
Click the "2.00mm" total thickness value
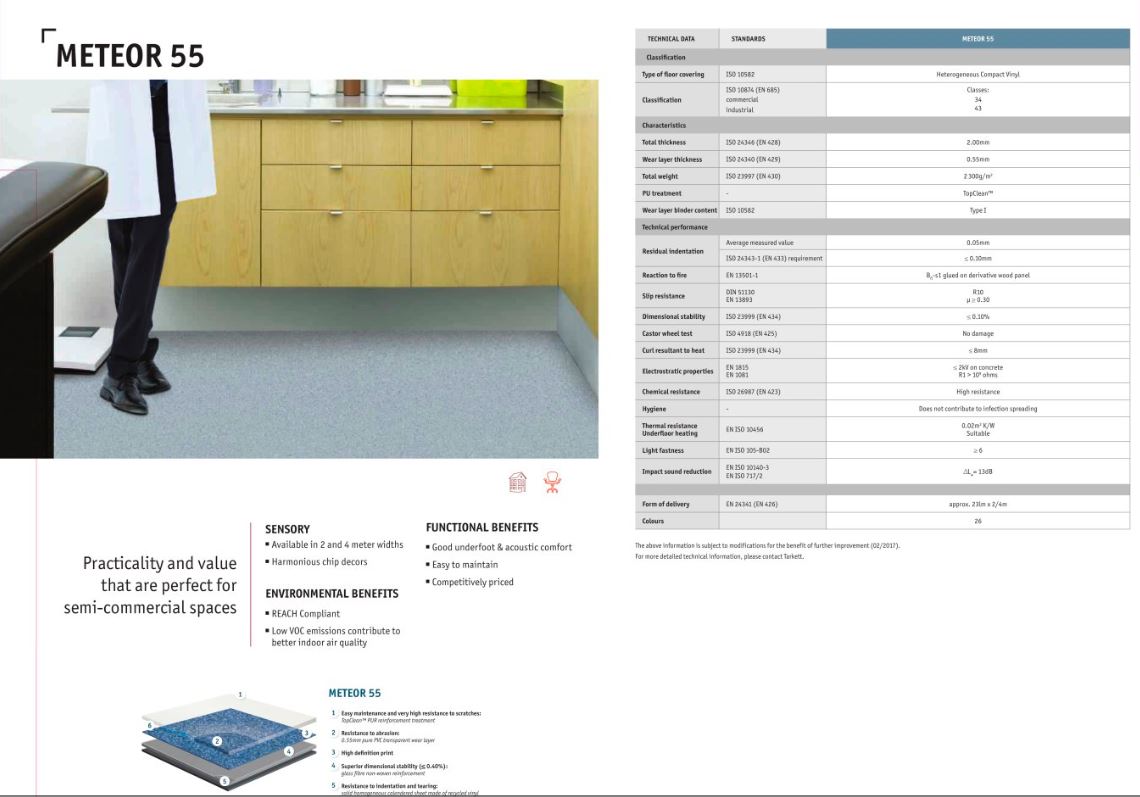978,143
